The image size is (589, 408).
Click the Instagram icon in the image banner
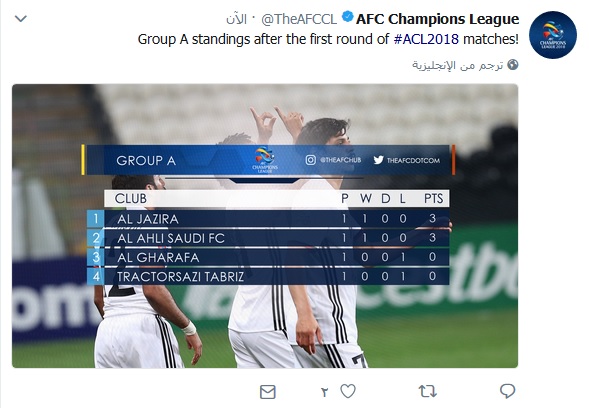(x=310, y=160)
